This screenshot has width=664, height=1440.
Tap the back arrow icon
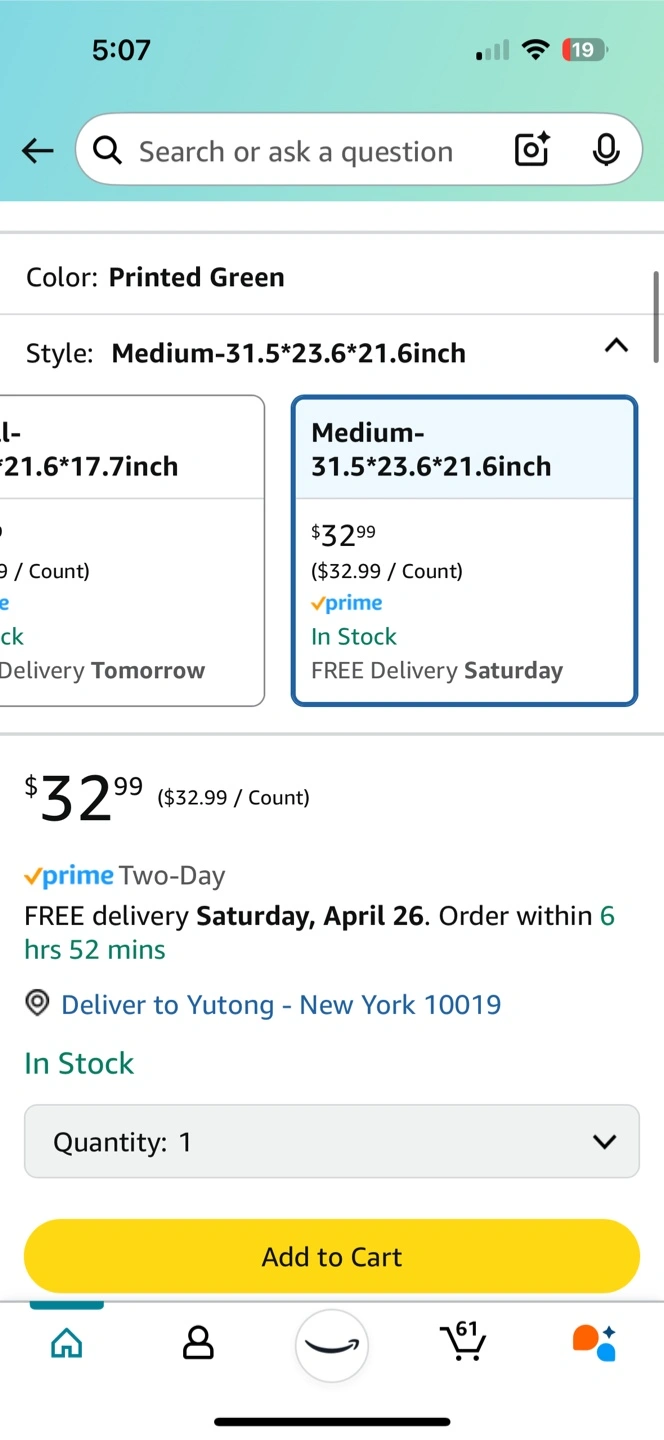(38, 151)
